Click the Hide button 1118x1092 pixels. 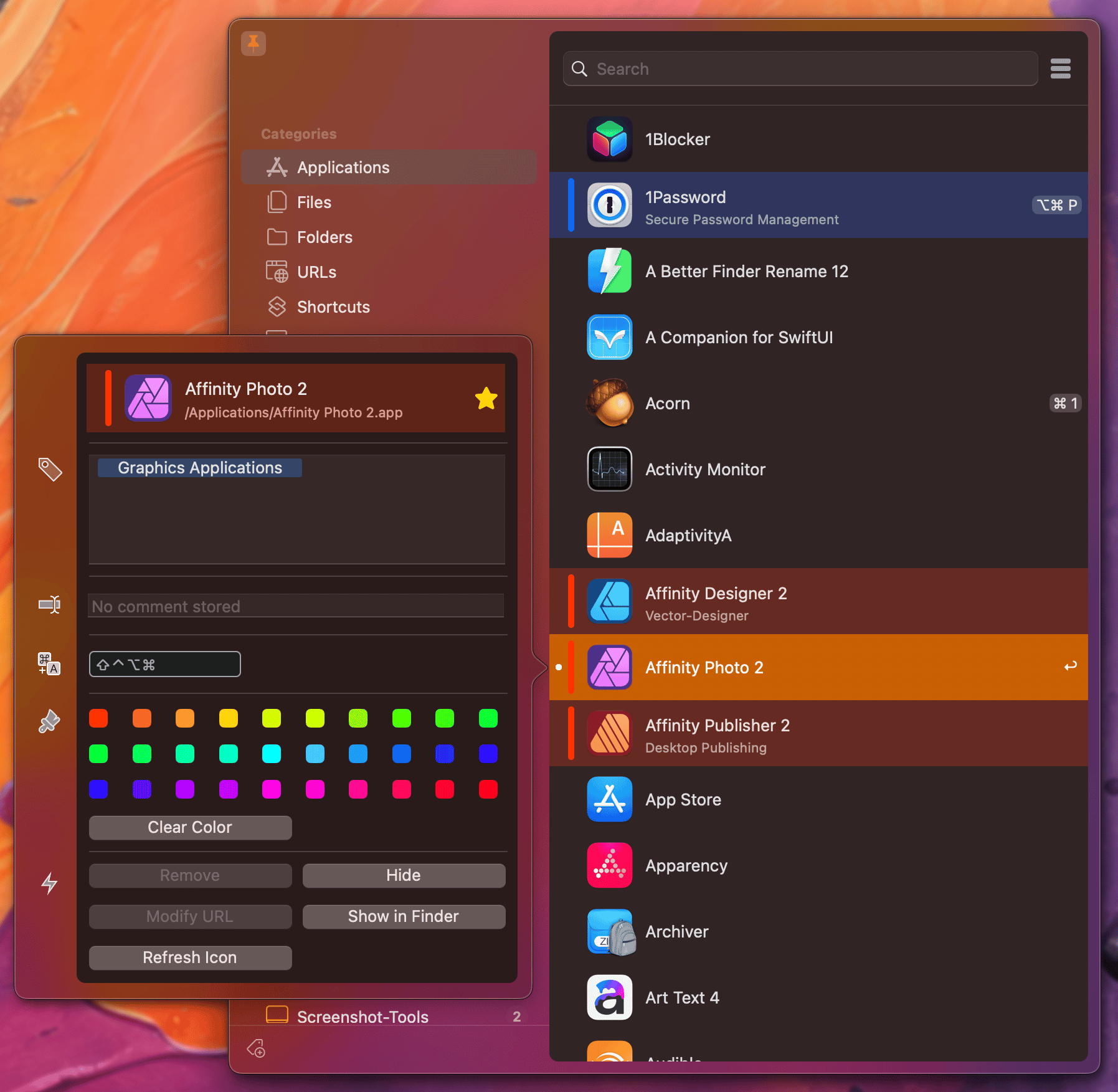point(404,875)
